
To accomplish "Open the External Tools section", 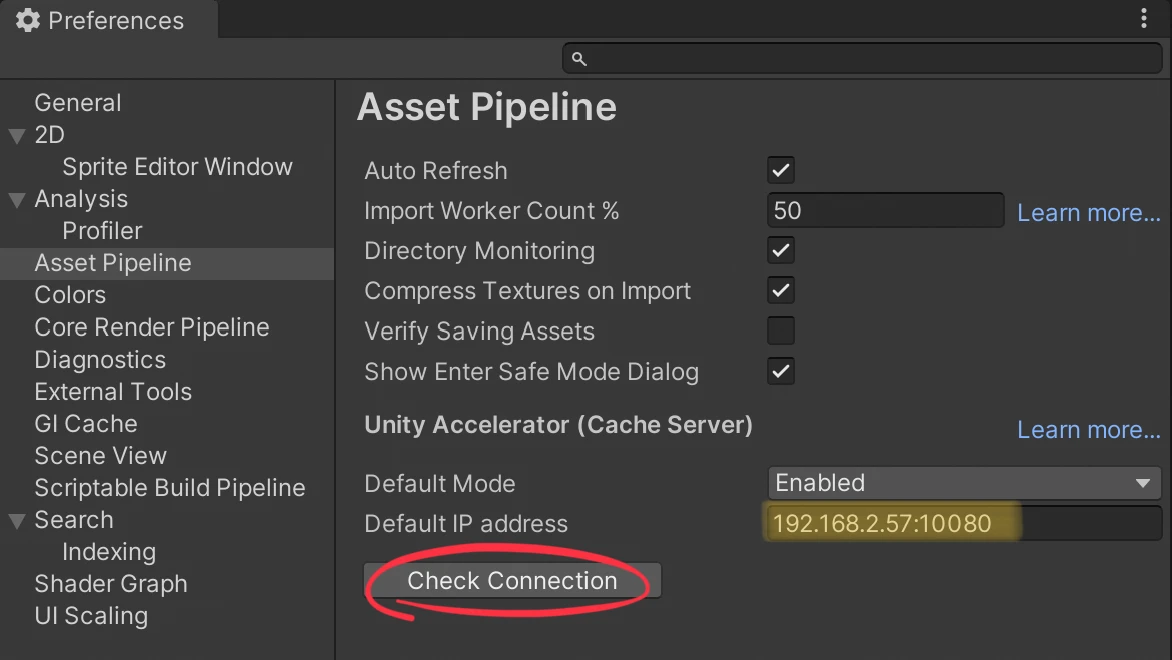I will [113, 392].
